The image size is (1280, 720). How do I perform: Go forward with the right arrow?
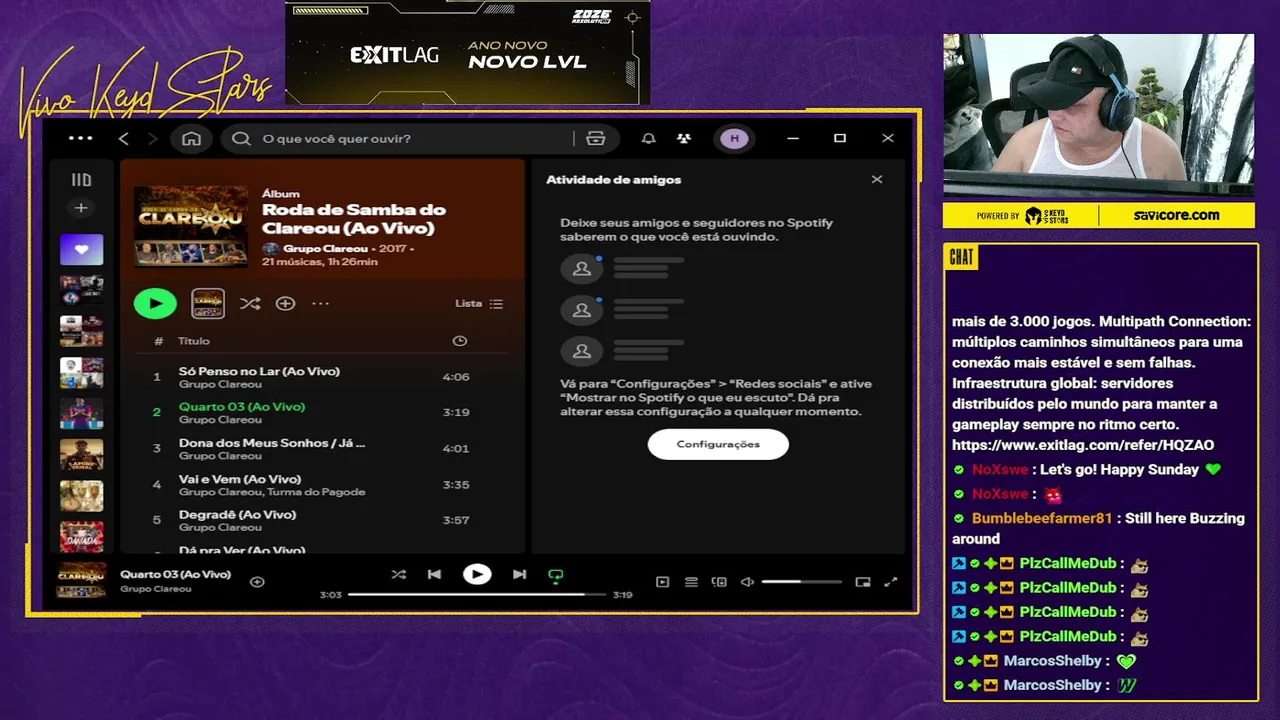coord(152,138)
